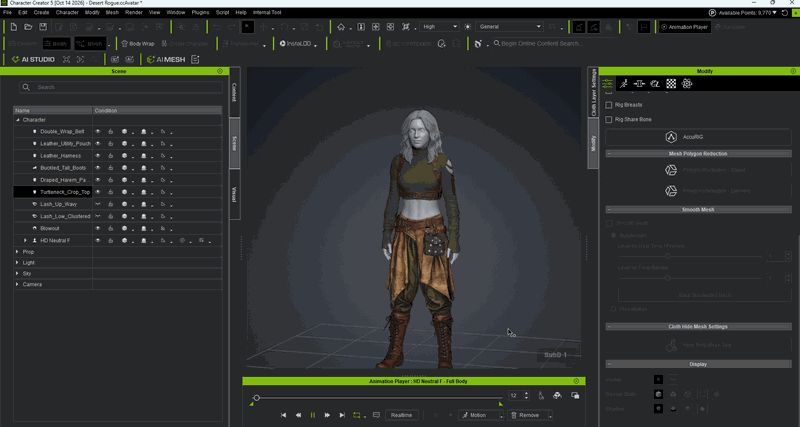800x427 pixels.
Task: Create a new project file icon
Action: (14, 27)
